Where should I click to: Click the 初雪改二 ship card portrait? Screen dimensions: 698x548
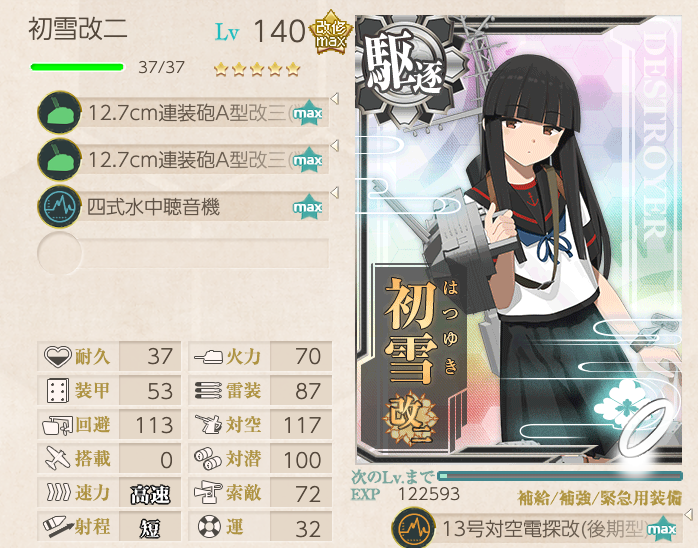[519, 240]
